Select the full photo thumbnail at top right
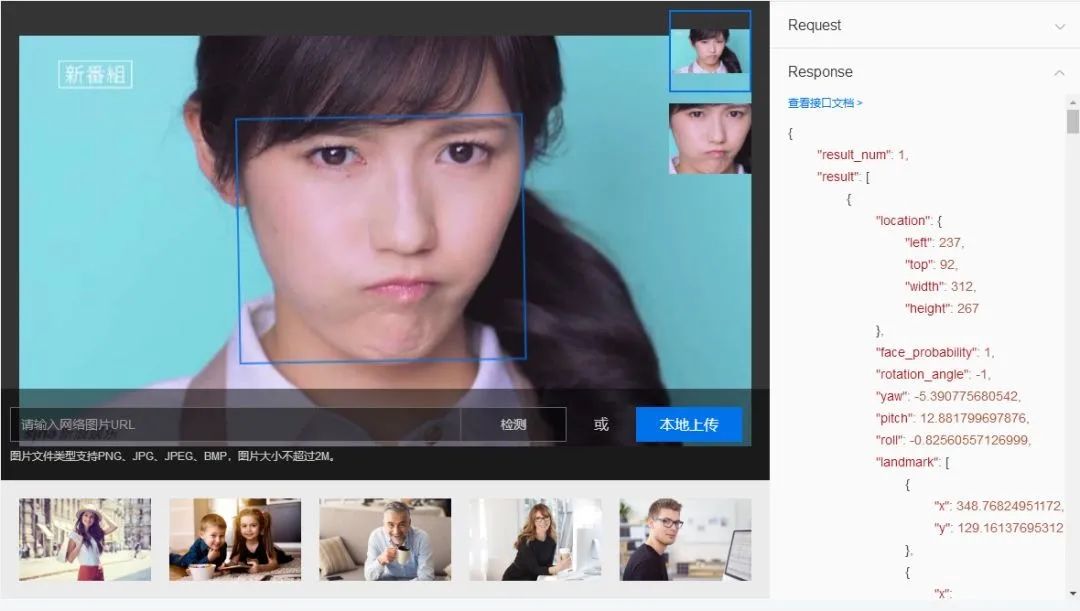This screenshot has width=1080, height=611. [x=709, y=51]
